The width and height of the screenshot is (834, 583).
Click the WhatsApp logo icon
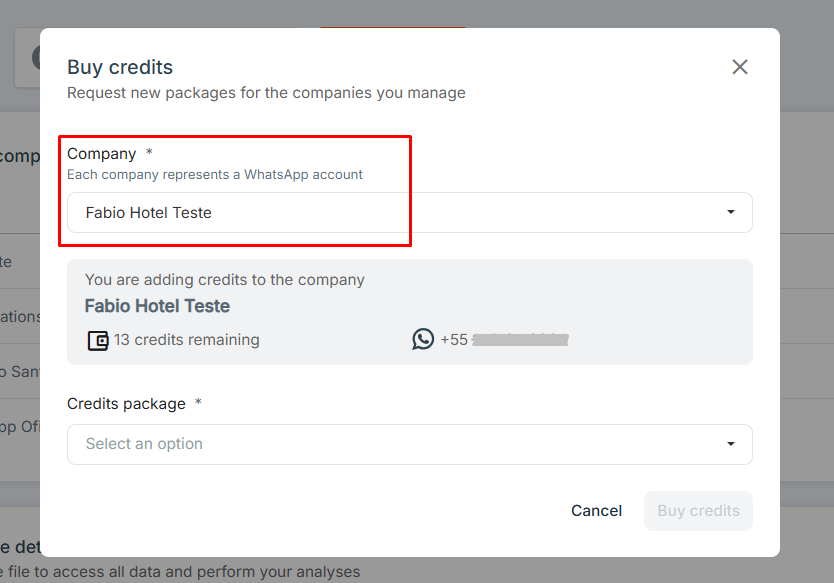click(423, 339)
